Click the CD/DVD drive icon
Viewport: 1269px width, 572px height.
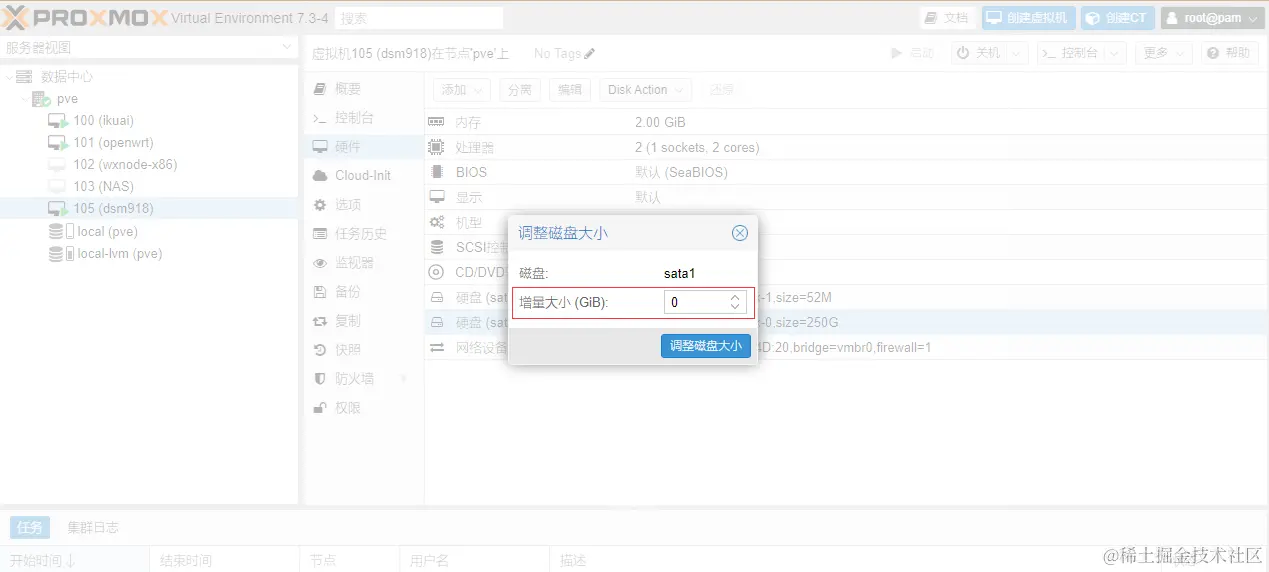(x=437, y=272)
